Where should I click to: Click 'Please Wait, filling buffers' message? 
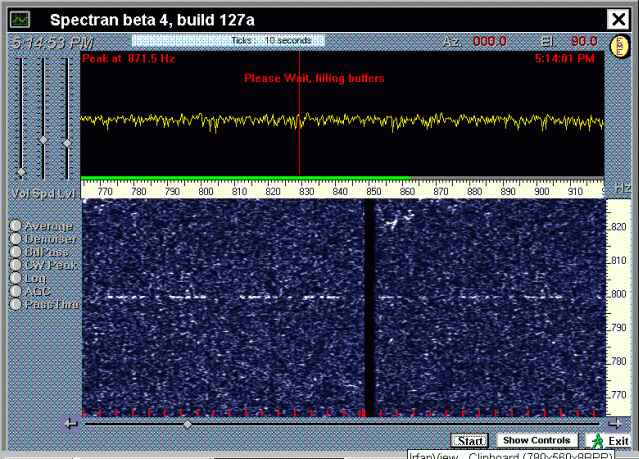(x=314, y=78)
